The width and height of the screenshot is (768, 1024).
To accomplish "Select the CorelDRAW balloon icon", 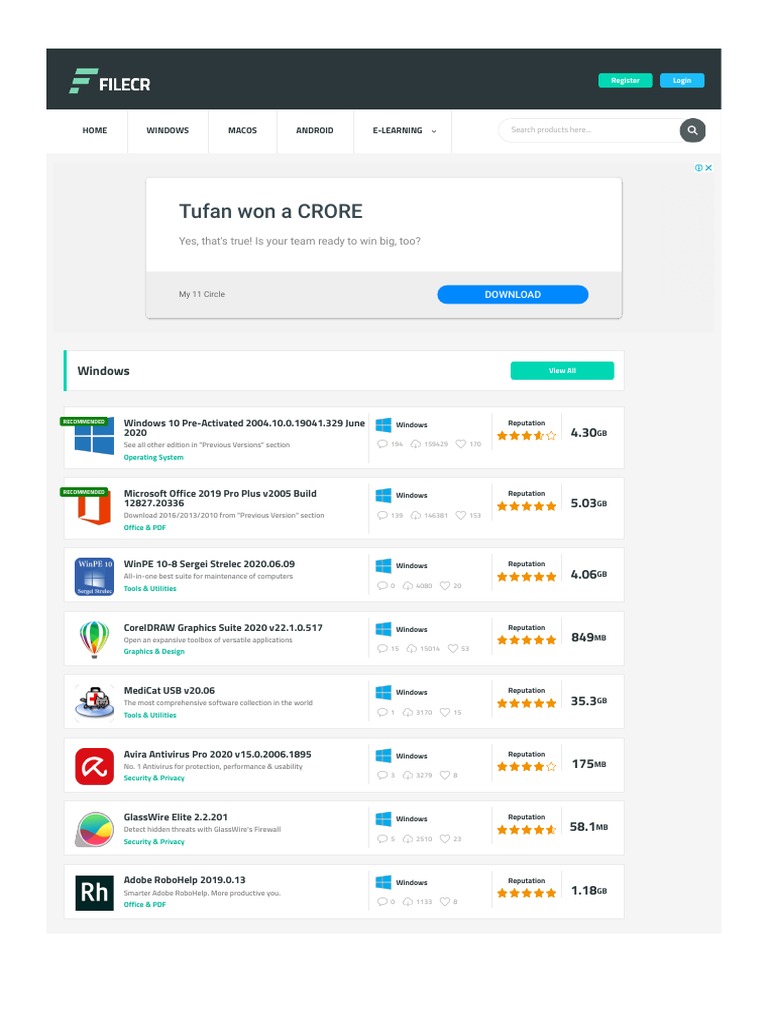I will [x=94, y=639].
